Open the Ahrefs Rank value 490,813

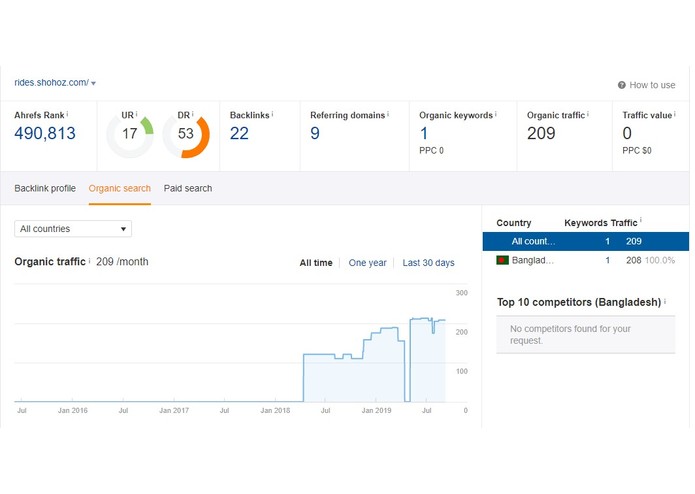coord(45,133)
